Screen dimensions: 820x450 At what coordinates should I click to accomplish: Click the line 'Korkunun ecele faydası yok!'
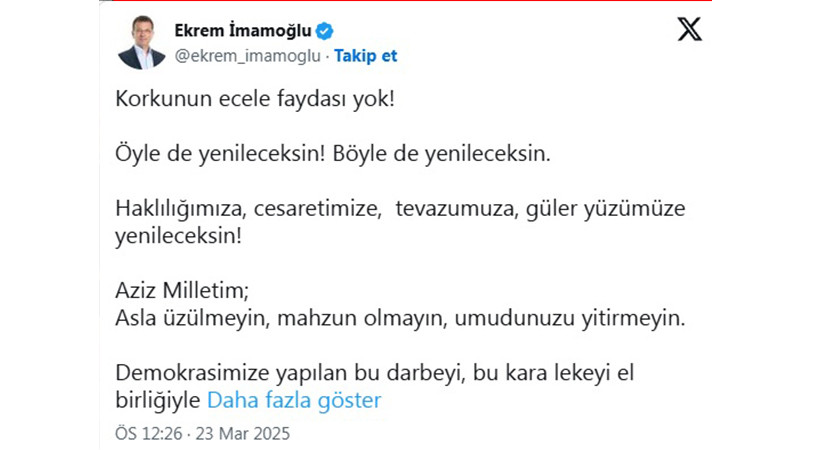click(255, 99)
